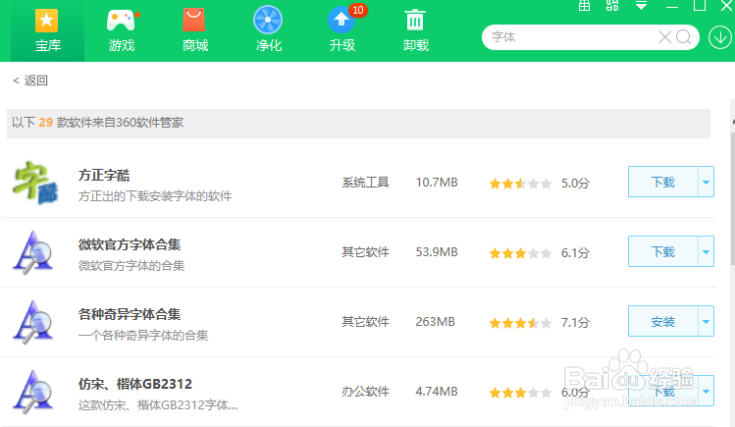Open the 方正字酷 title

coord(104,175)
